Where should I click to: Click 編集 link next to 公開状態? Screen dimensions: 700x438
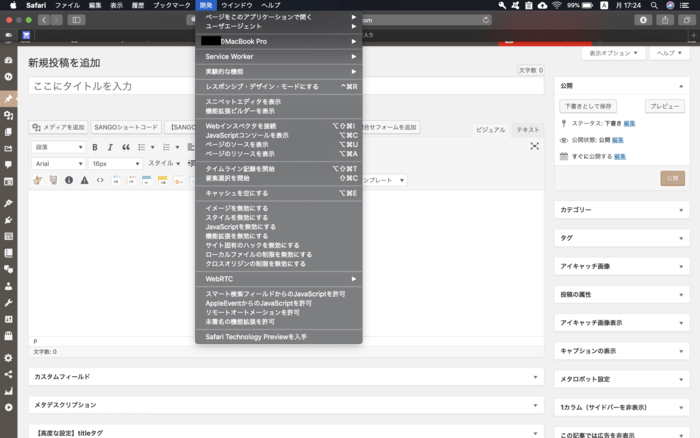617,140
